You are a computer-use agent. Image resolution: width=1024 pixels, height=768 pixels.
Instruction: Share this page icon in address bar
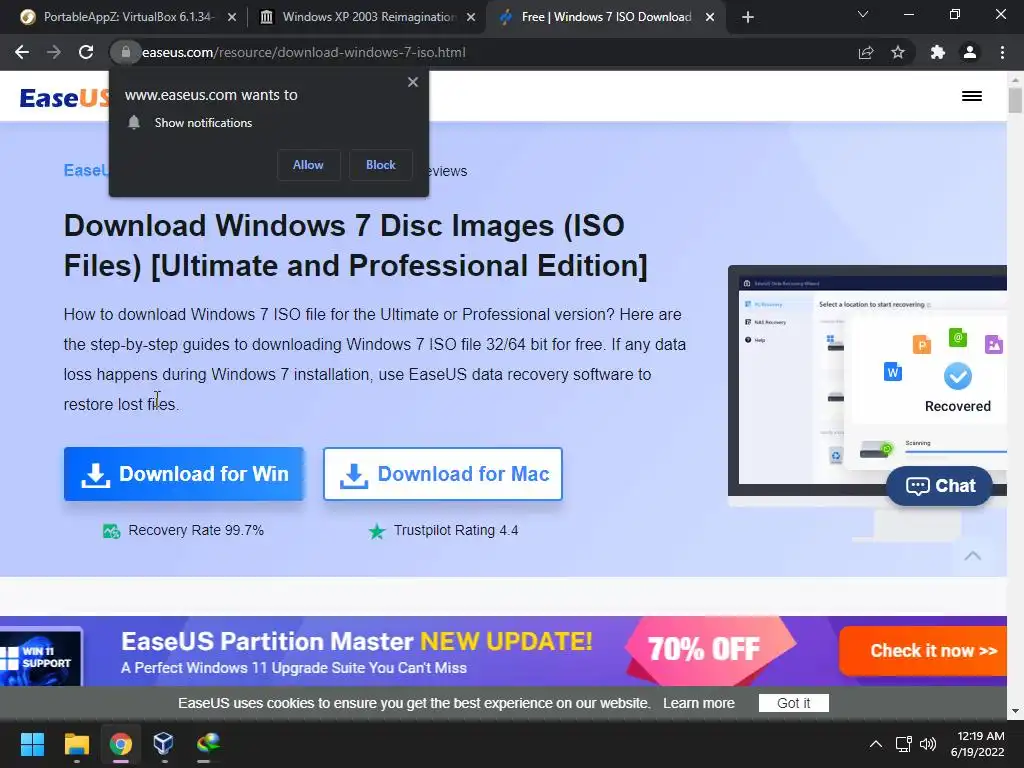coord(866,52)
